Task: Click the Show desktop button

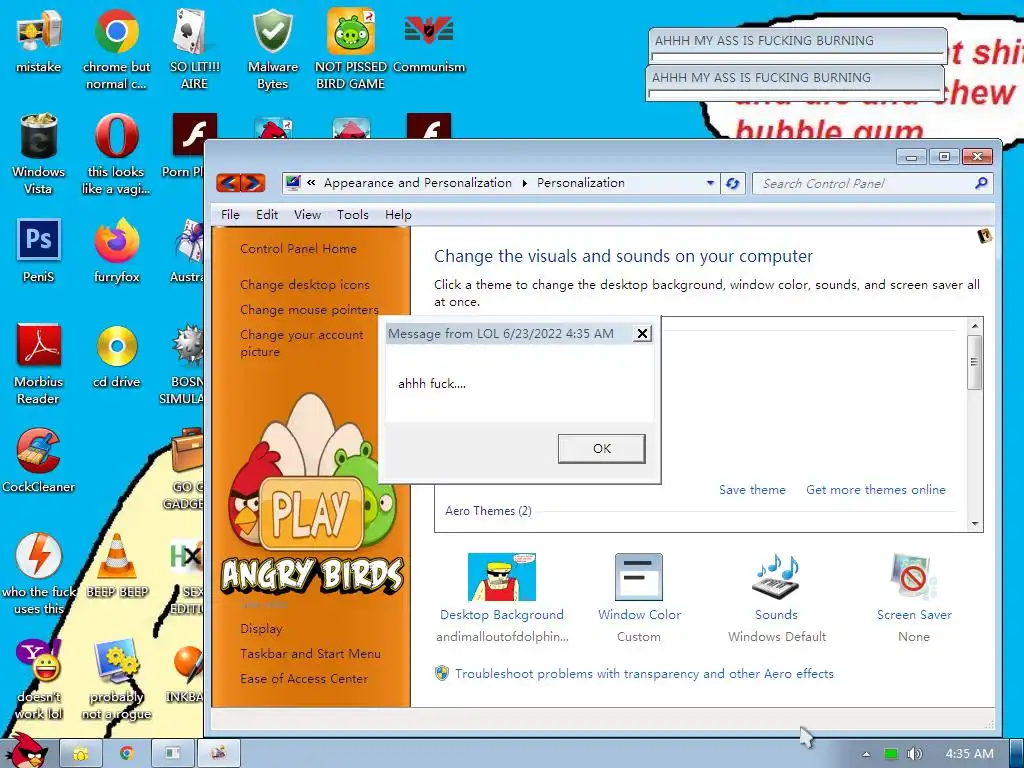Action: pyautogui.click(x=1017, y=754)
